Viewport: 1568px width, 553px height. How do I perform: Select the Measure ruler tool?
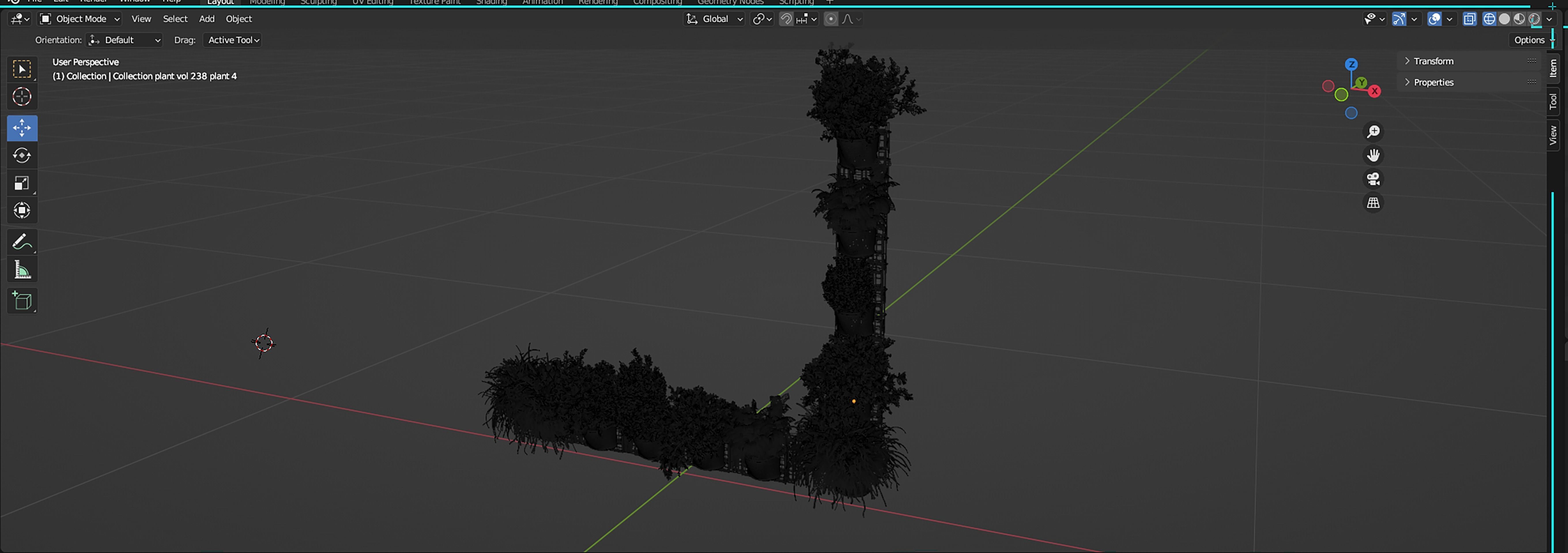[22, 269]
